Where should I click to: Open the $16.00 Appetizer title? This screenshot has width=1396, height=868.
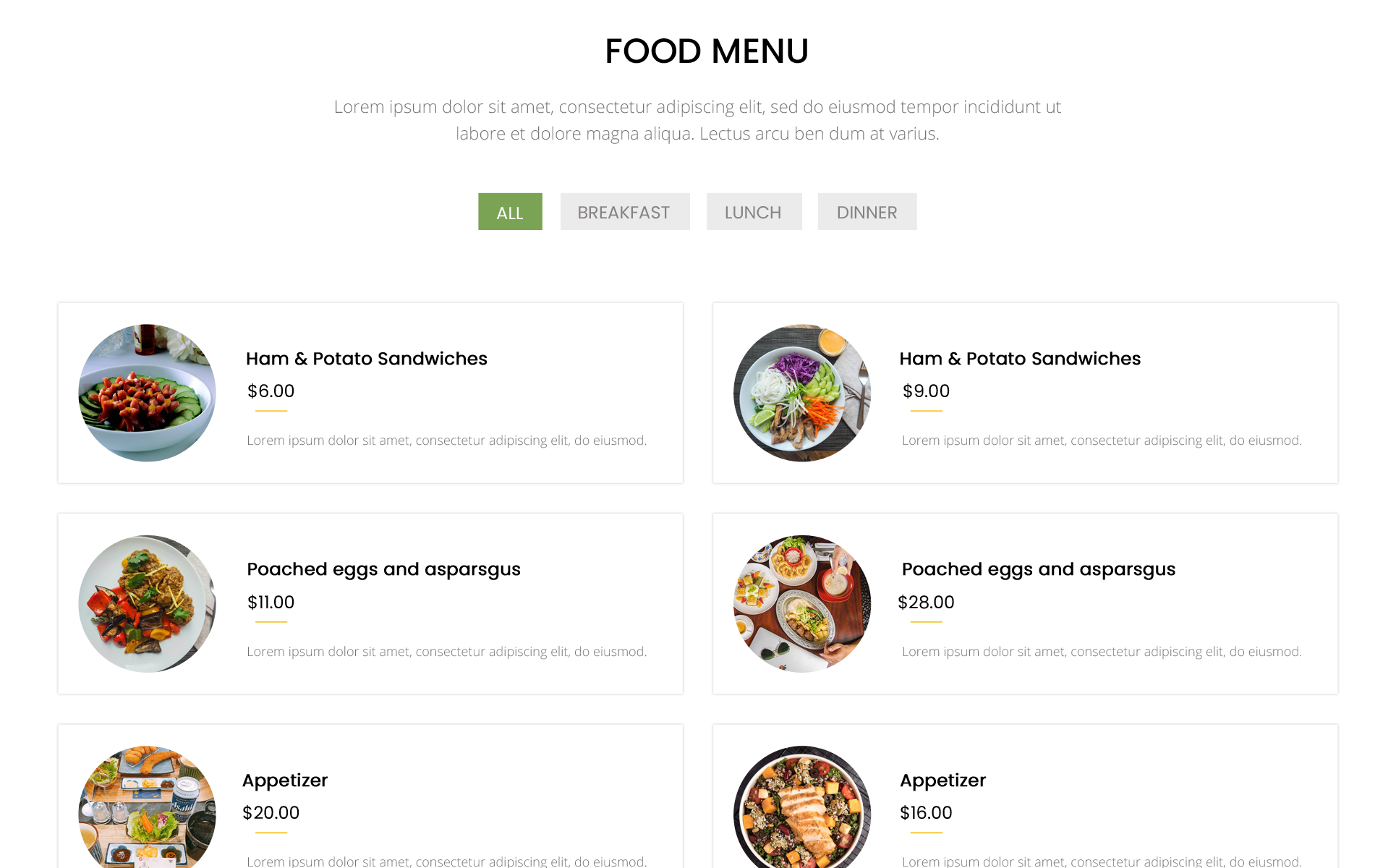[x=942, y=780]
